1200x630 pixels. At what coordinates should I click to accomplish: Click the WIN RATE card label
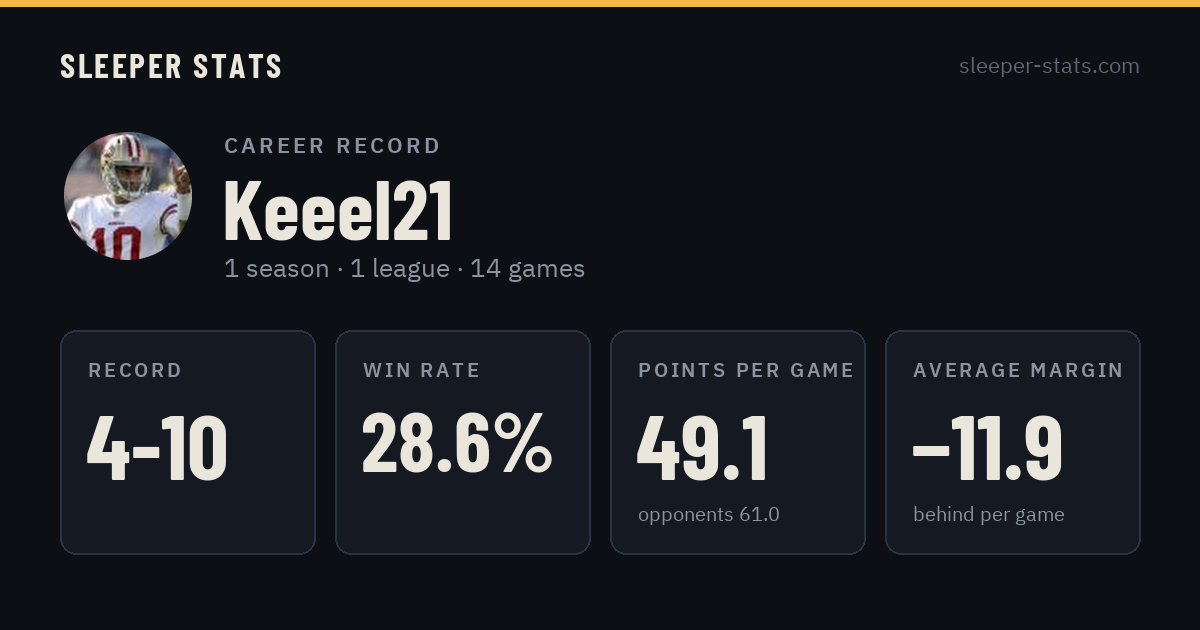tap(422, 370)
